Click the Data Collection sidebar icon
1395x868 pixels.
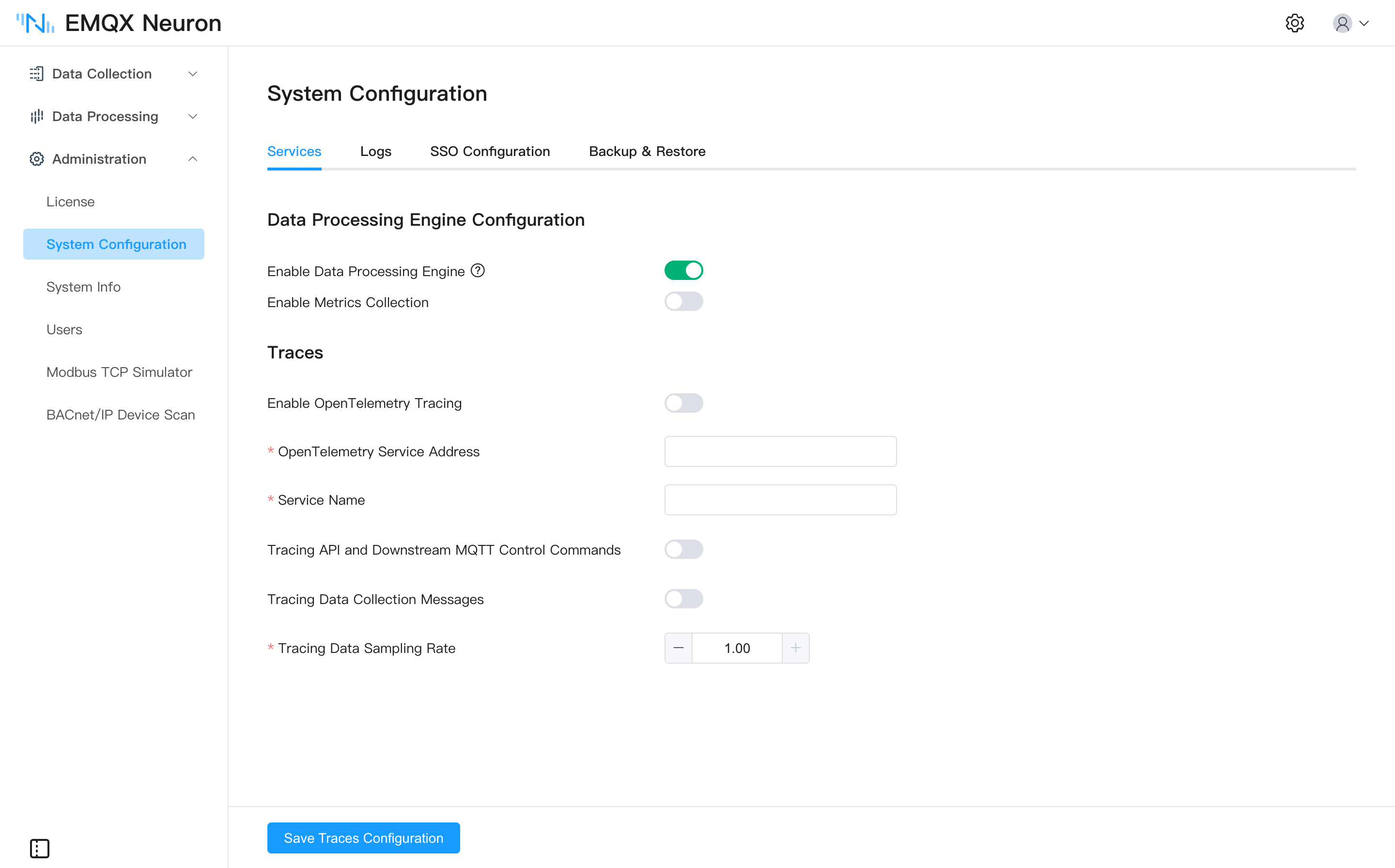click(x=37, y=74)
